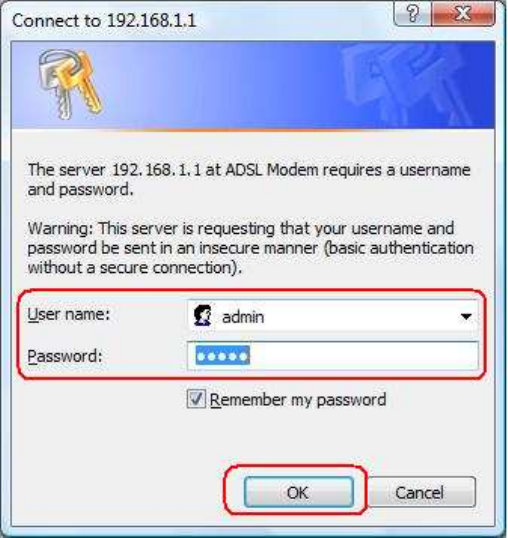The height and width of the screenshot is (538, 508).
Task: Uncheck the Remember my password checkbox
Action: pyautogui.click(x=196, y=399)
